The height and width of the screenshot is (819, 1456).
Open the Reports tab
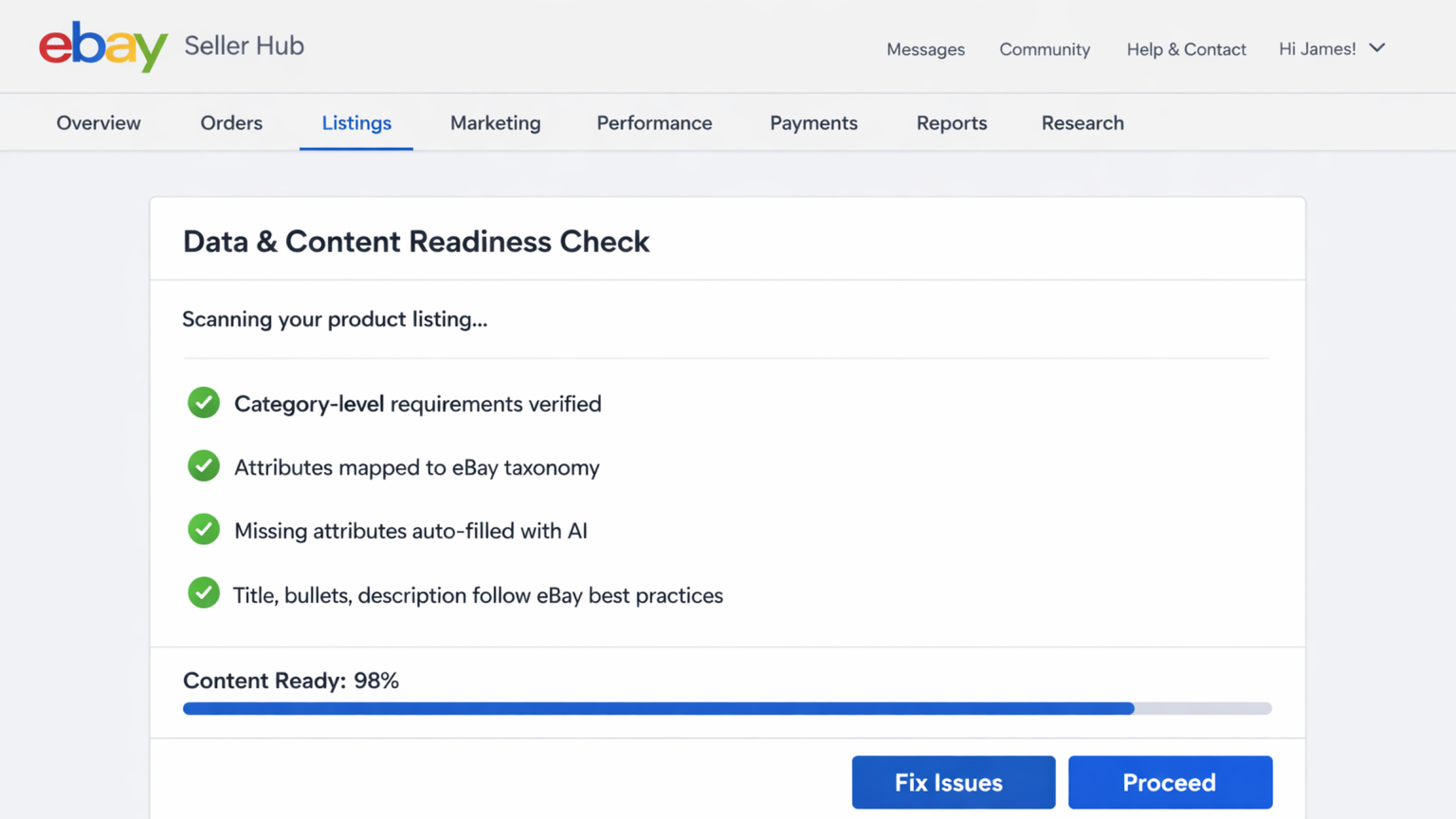(x=951, y=122)
